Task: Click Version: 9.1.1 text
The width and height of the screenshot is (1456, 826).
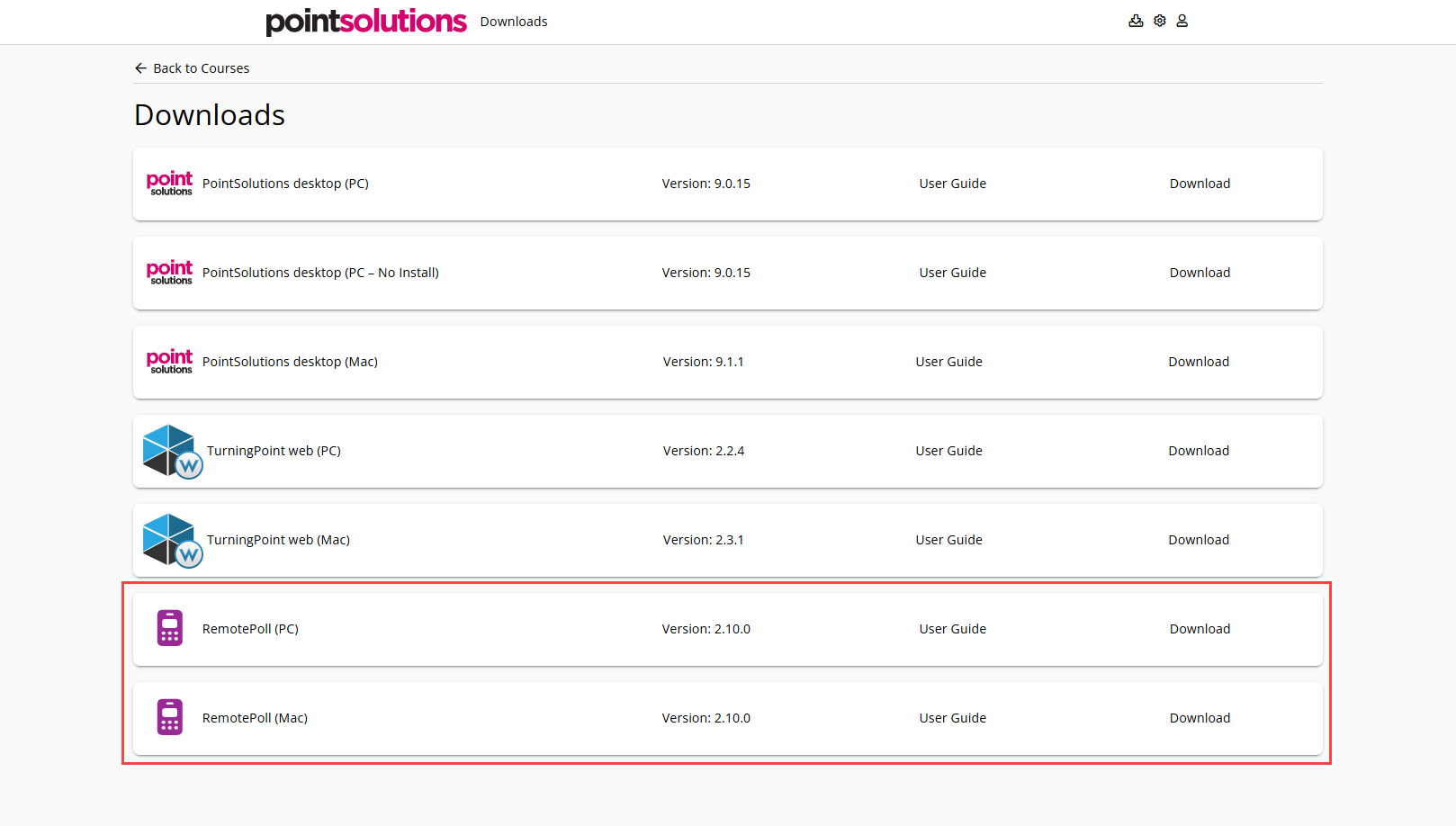Action: click(x=704, y=362)
